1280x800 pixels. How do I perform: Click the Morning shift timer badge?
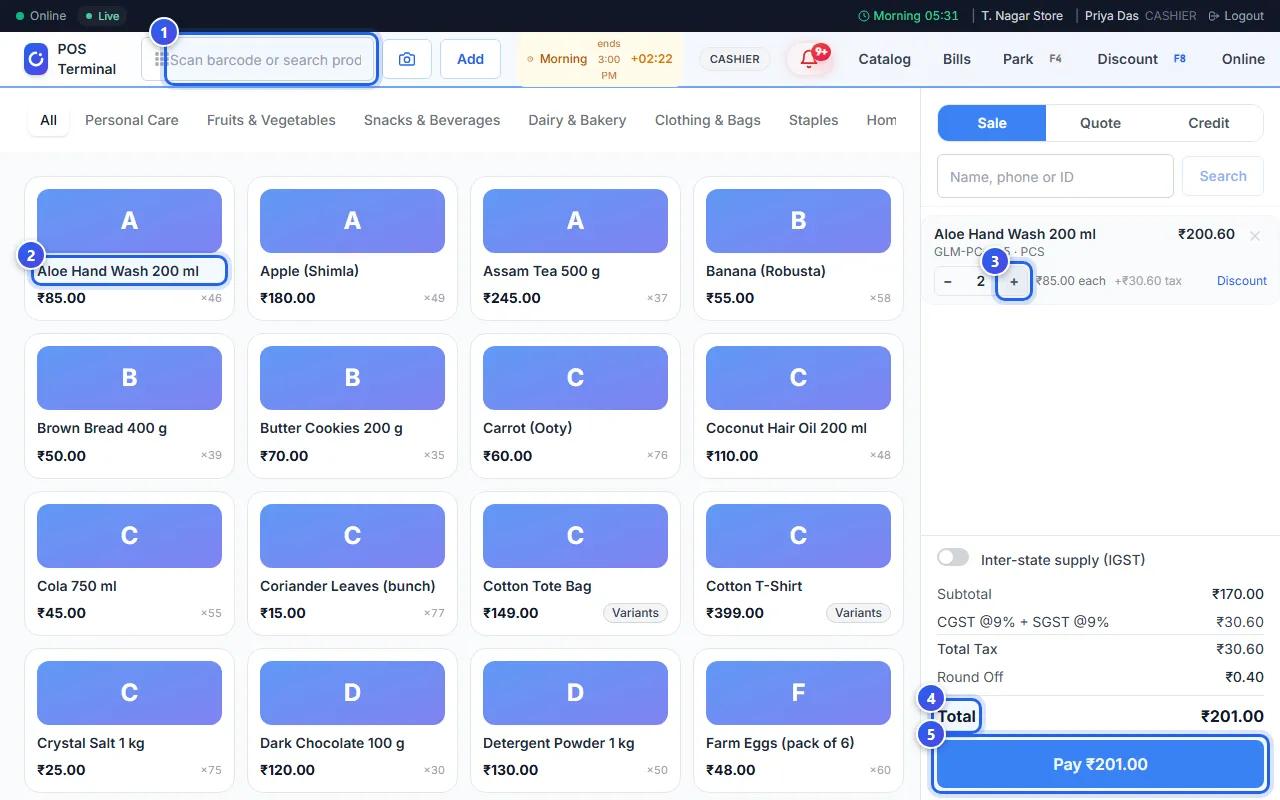(x=600, y=59)
